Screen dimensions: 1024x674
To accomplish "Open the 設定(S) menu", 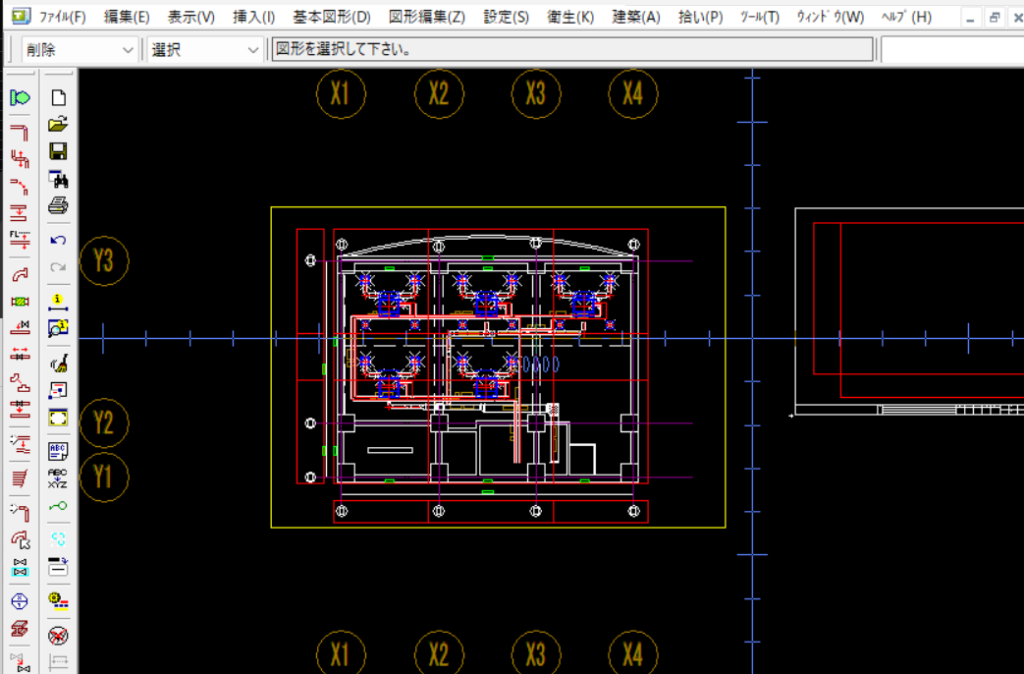I will (x=506, y=17).
